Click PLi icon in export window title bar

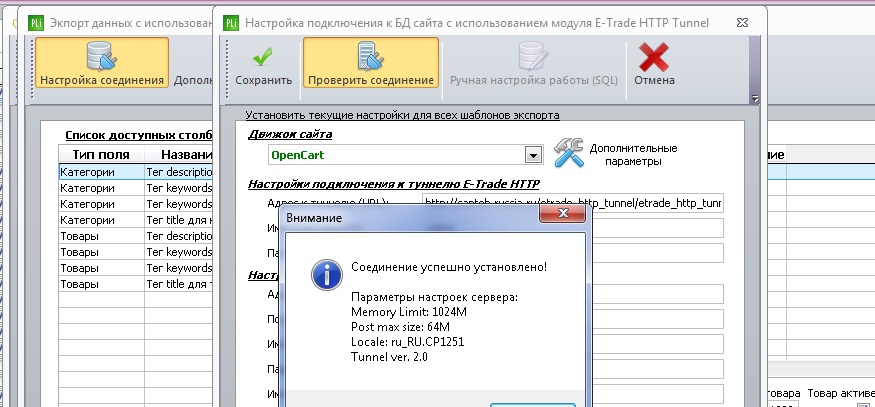pyautogui.click(x=36, y=23)
